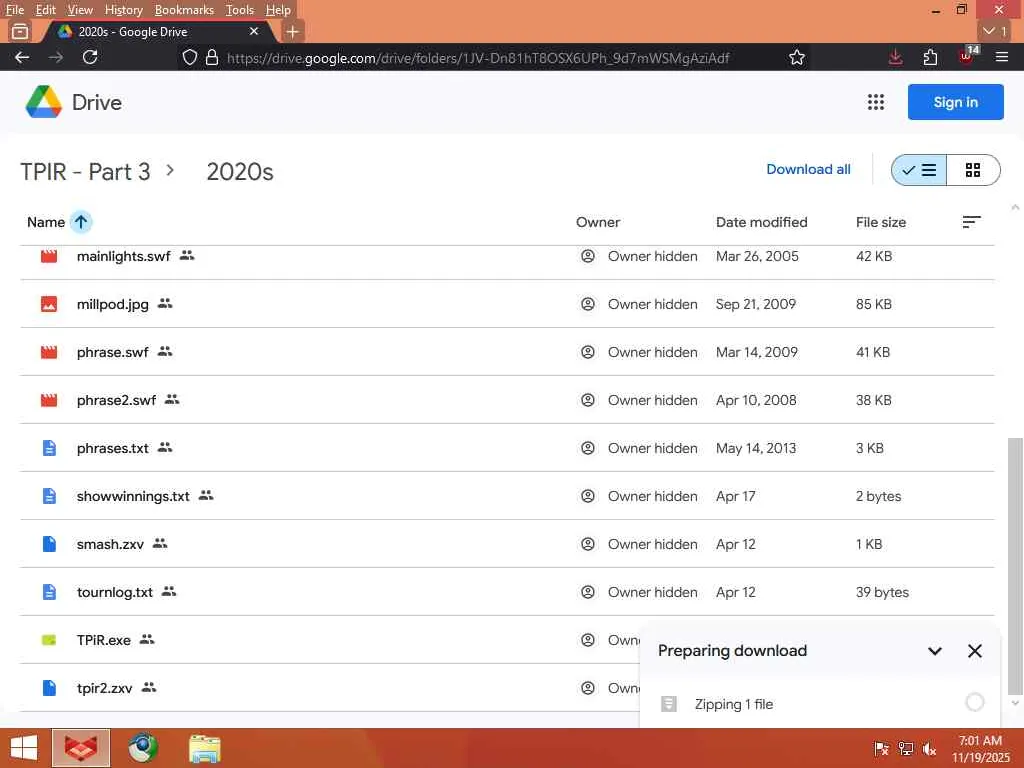Open the Google apps grid
Image resolution: width=1024 pixels, height=768 pixels.
(876, 102)
